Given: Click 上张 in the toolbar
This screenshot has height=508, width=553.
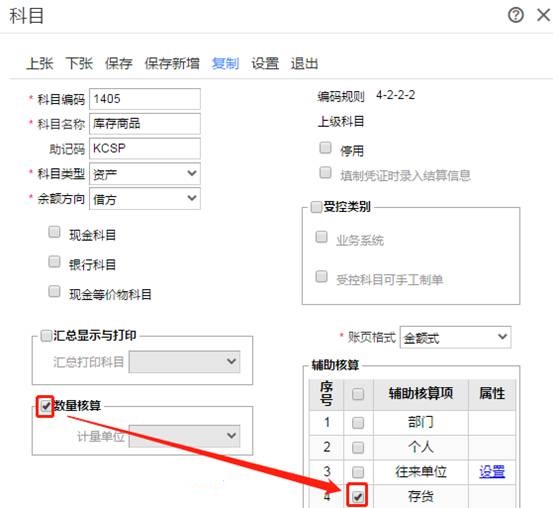Looking at the screenshot, I should click(x=40, y=64).
